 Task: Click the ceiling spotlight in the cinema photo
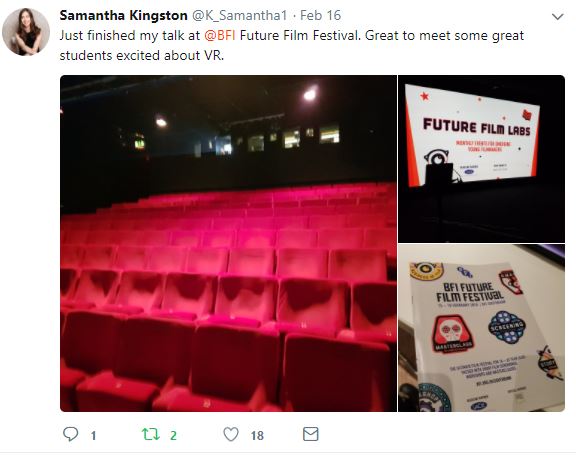[310, 94]
